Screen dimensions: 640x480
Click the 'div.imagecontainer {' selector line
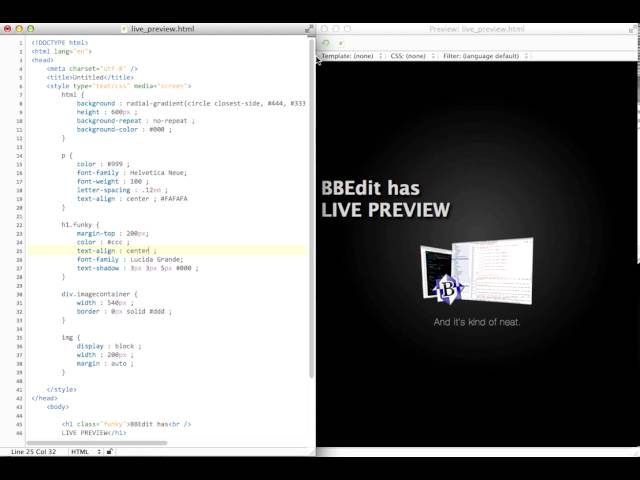tap(100, 294)
